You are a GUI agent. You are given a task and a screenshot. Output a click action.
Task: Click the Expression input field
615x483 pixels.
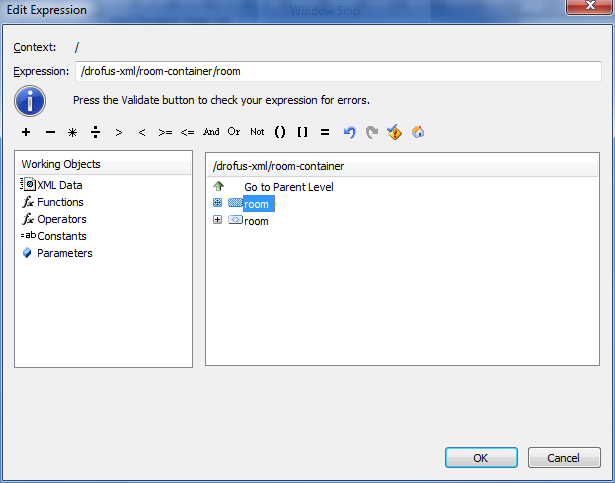[x=337, y=71]
